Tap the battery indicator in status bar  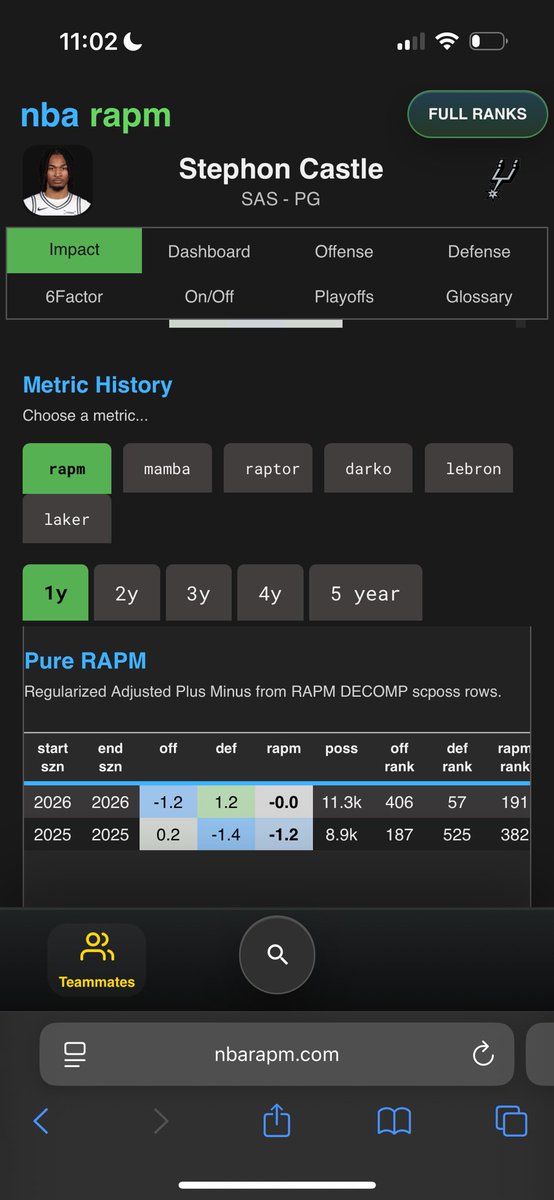[x=488, y=41]
